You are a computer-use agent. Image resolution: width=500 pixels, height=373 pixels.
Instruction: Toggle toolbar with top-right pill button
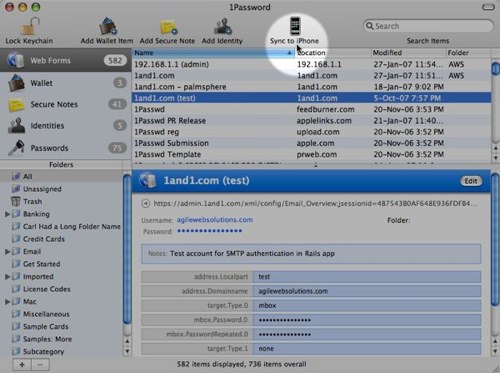488,7
